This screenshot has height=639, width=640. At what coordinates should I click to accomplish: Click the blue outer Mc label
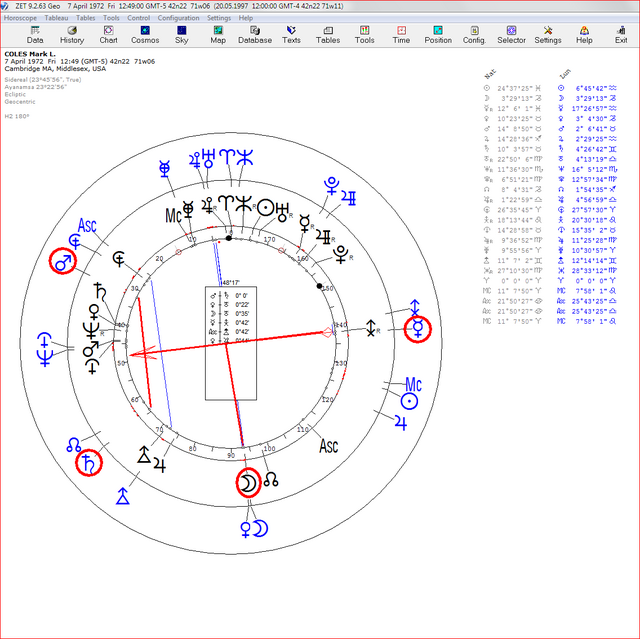pos(413,384)
